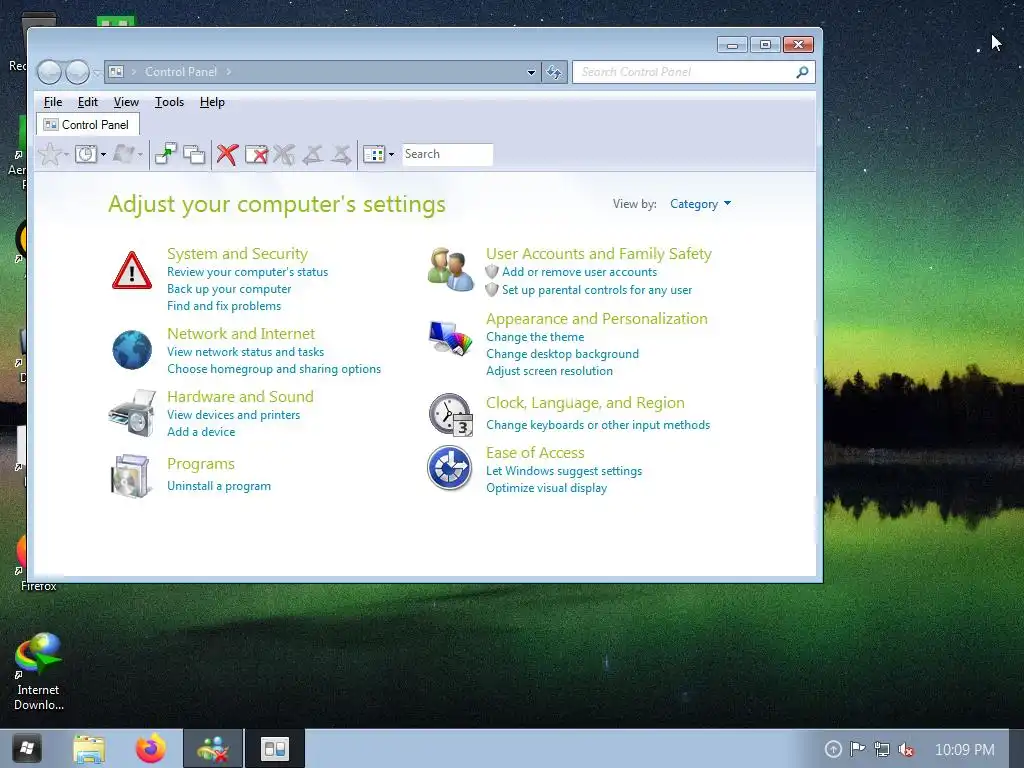Click the clock showing 10:09 PM
This screenshot has height=768, width=1024.
(964, 750)
